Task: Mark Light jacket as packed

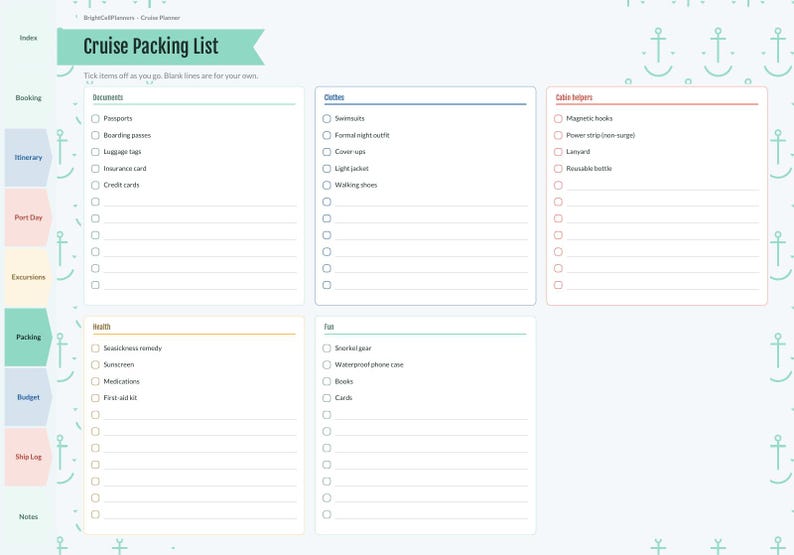Action: click(327, 169)
